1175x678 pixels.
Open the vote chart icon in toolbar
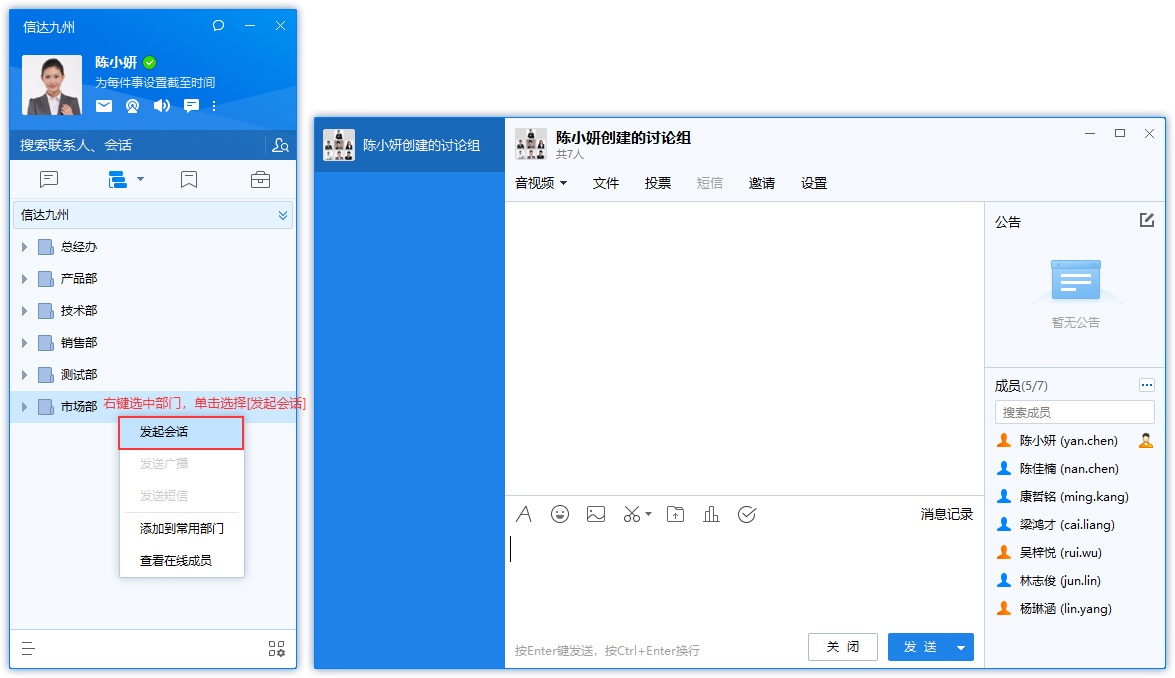click(x=711, y=514)
